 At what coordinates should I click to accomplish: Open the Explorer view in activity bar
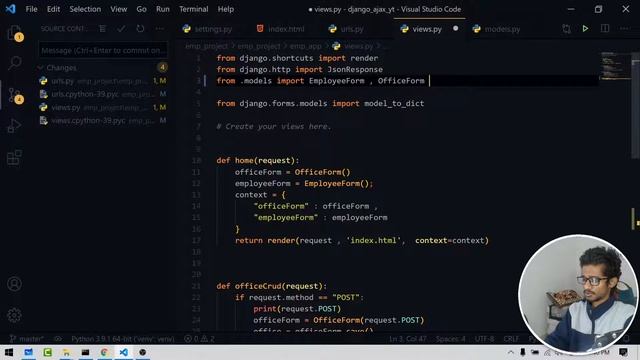(x=15, y=33)
